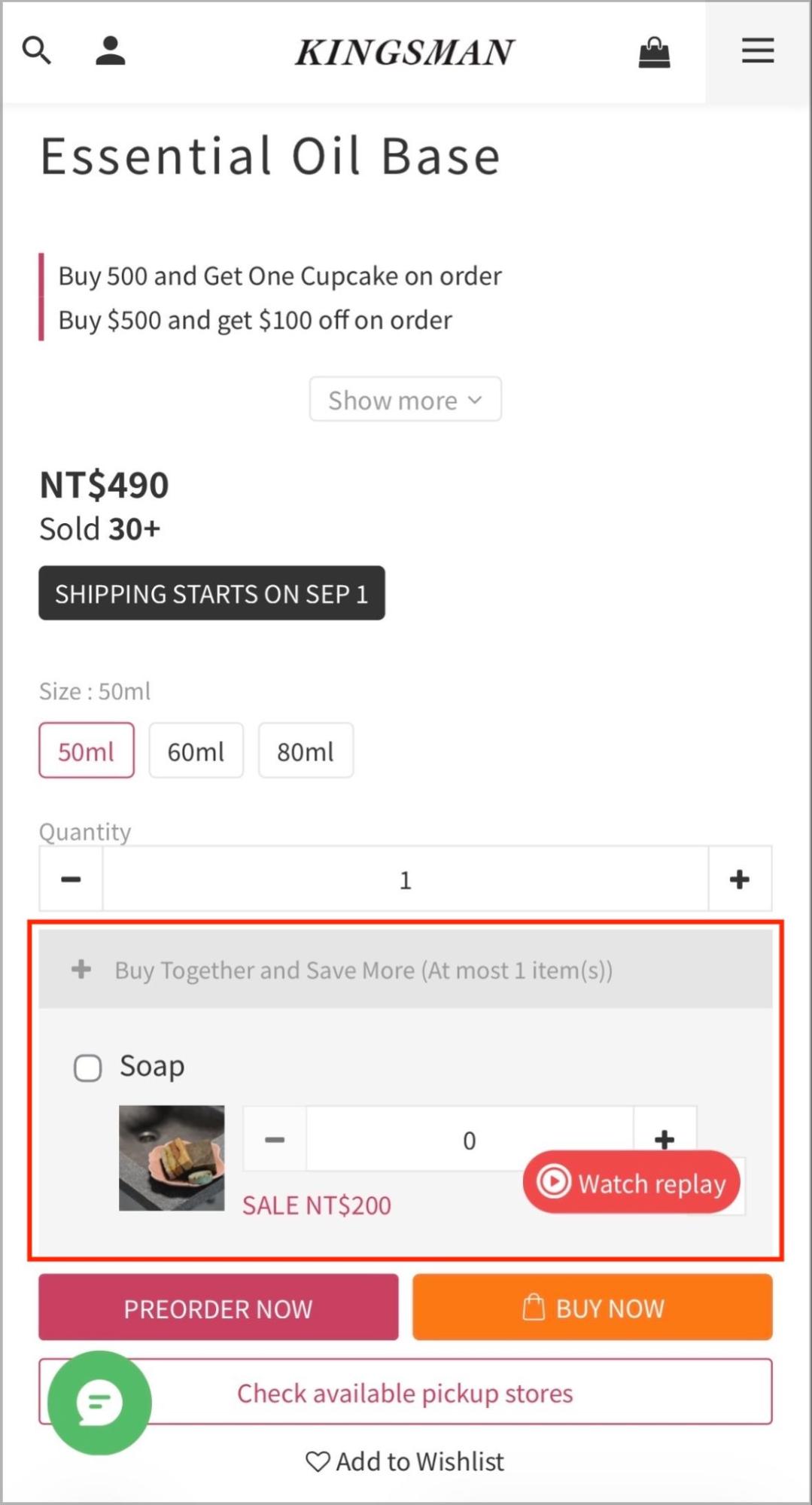Click the PREORDER NOW button
812x1505 pixels.
pos(218,1307)
